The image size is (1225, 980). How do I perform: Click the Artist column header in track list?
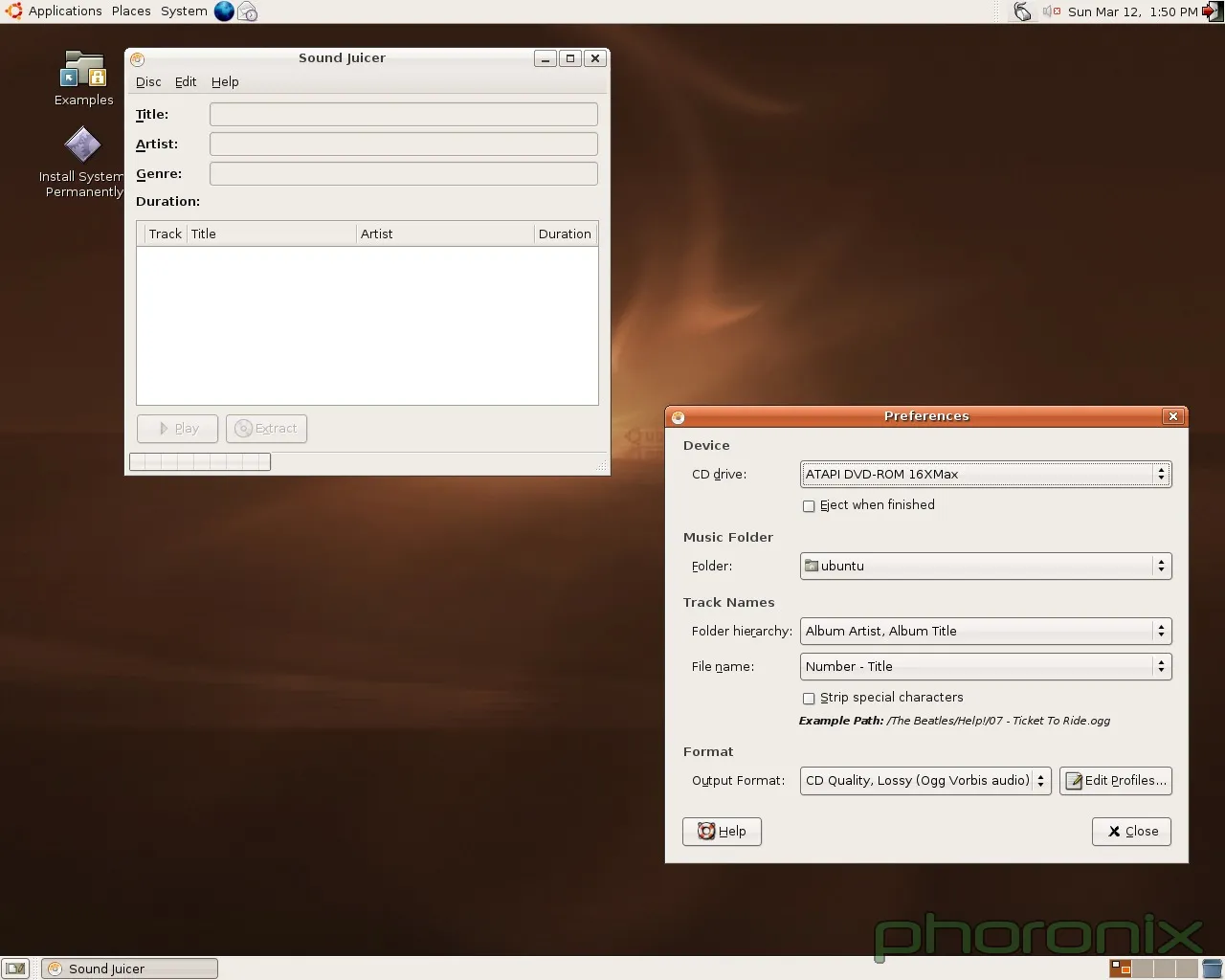tap(444, 234)
